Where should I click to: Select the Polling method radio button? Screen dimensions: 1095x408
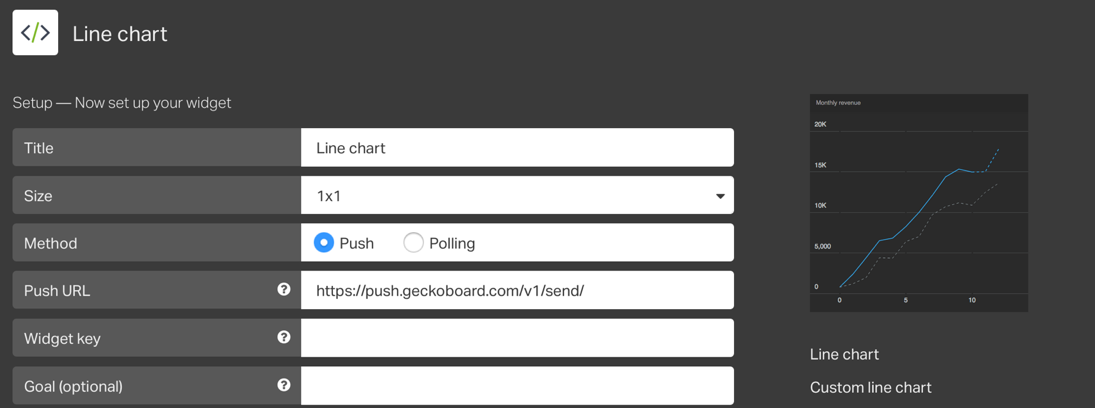pyautogui.click(x=413, y=243)
